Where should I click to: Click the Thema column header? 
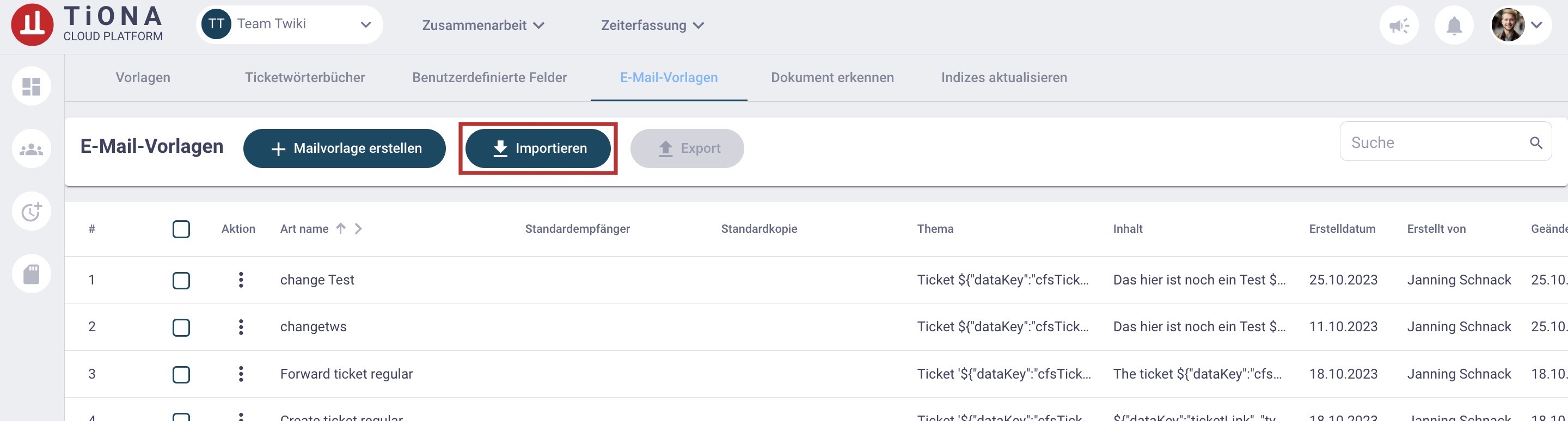[x=935, y=229]
